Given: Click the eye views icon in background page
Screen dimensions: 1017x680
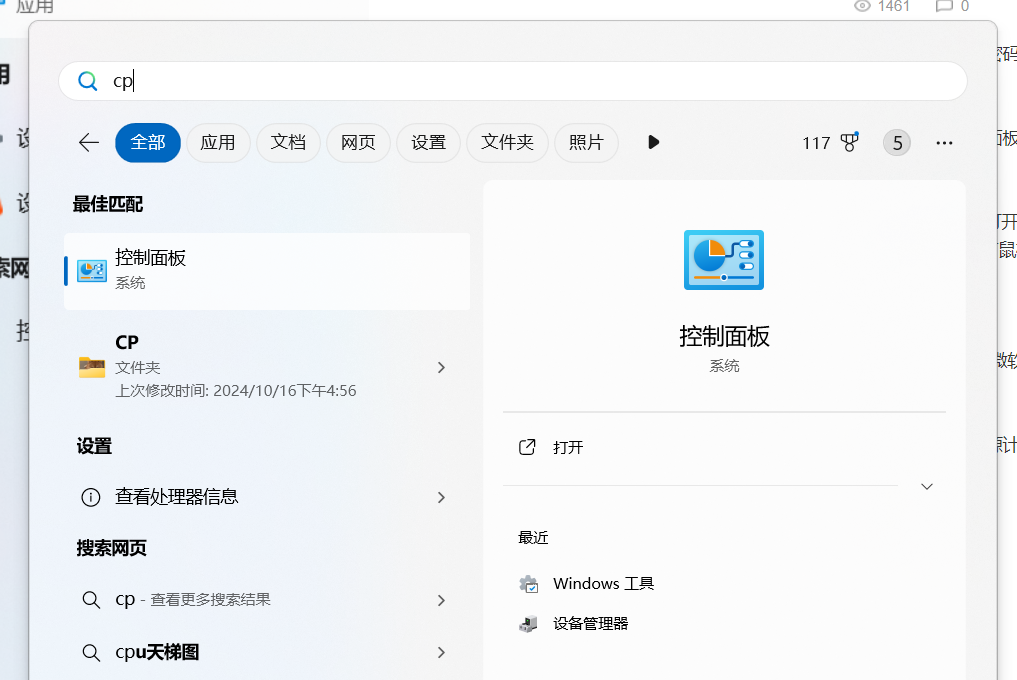Looking at the screenshot, I should 862,6.
